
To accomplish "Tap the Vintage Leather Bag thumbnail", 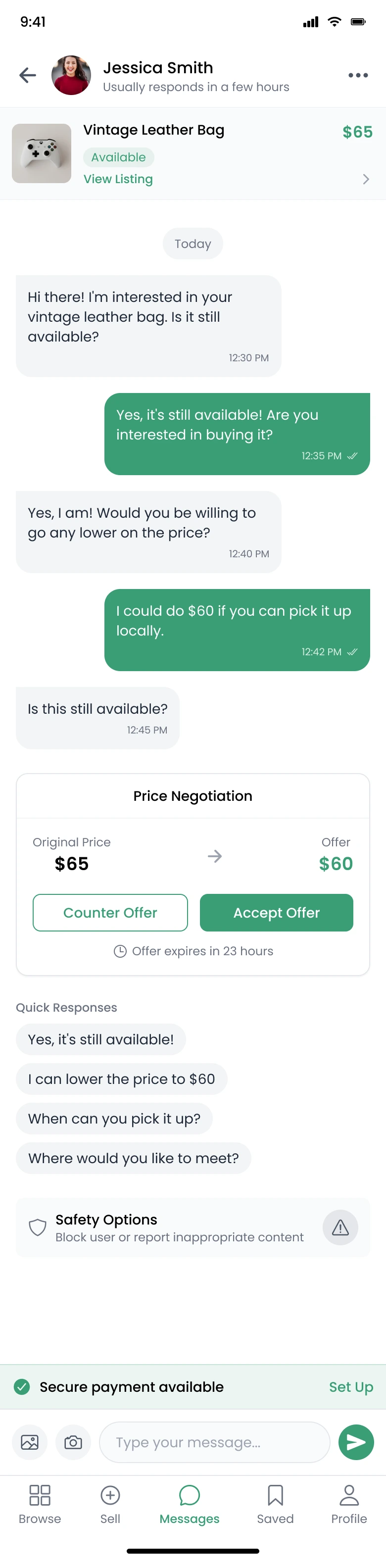I will [x=42, y=153].
